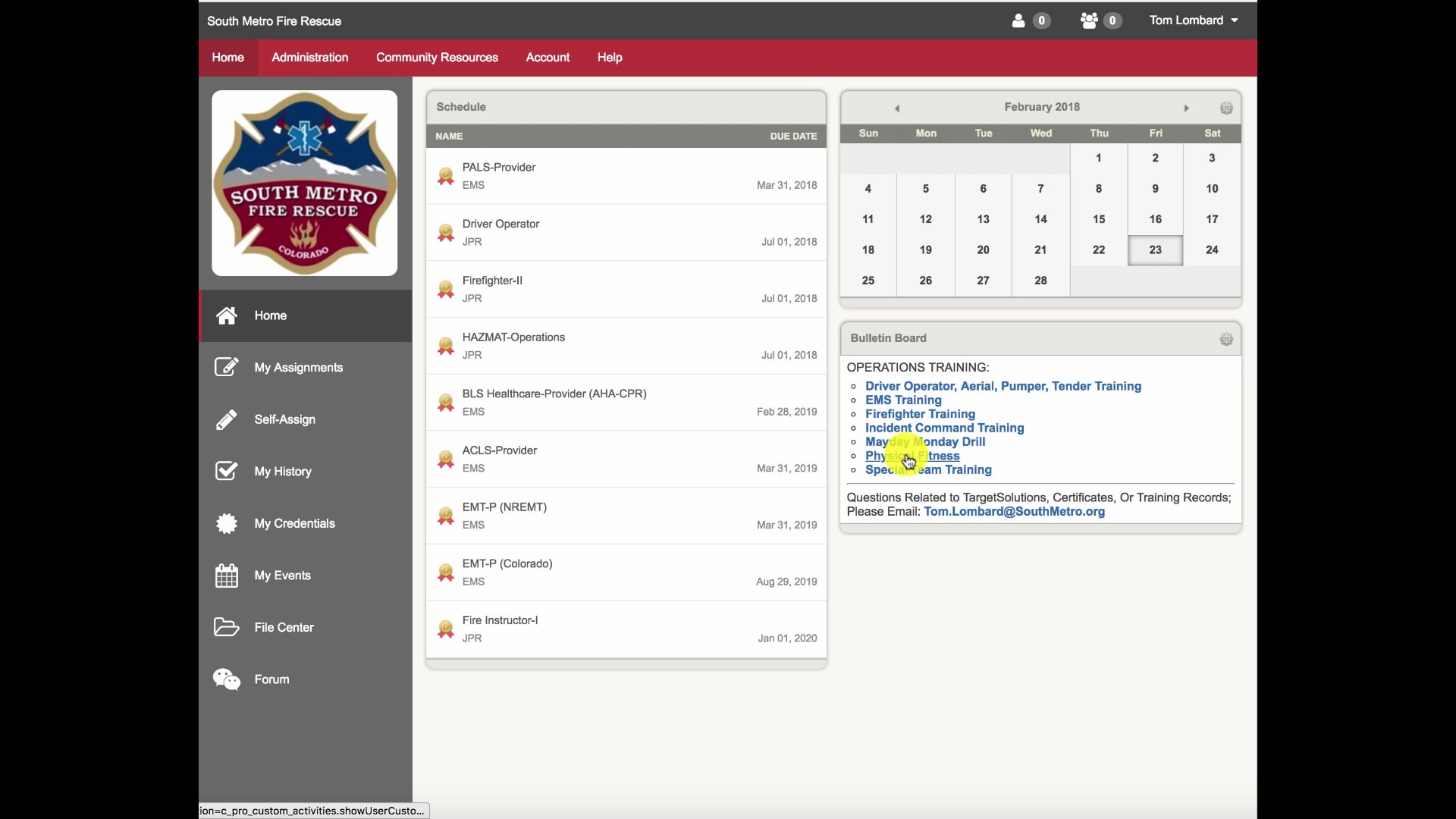Click the single user notifications icon
This screenshot has width=1456, height=819.
pos(1018,20)
